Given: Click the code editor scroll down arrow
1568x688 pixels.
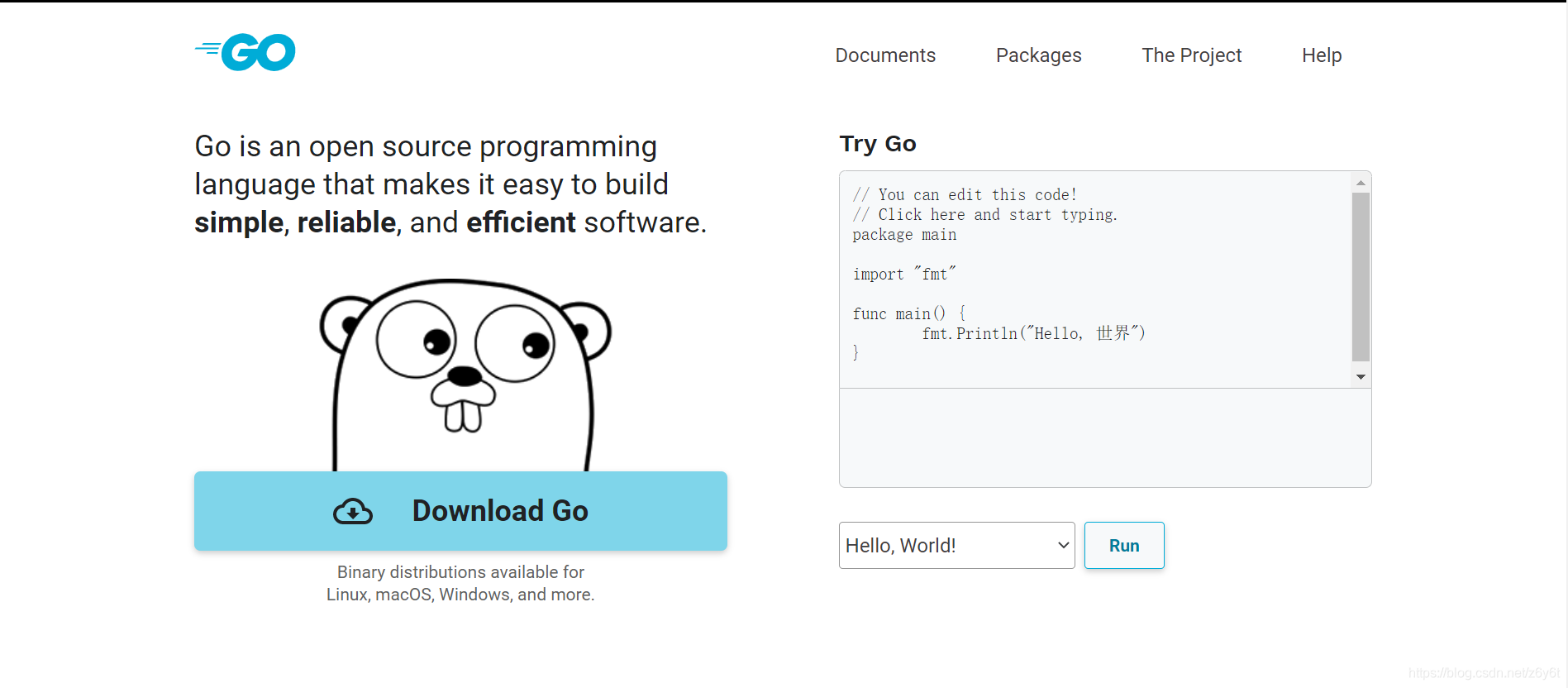Looking at the screenshot, I should pyautogui.click(x=1361, y=377).
